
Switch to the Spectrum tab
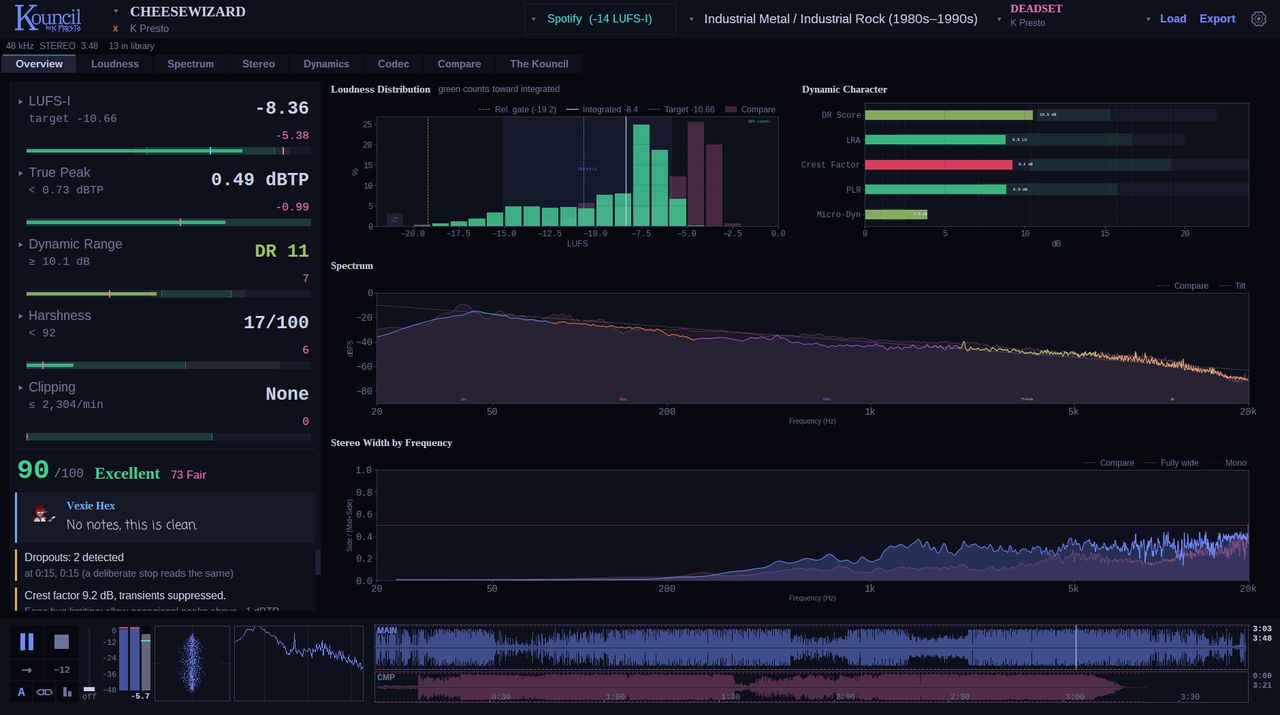(191, 64)
